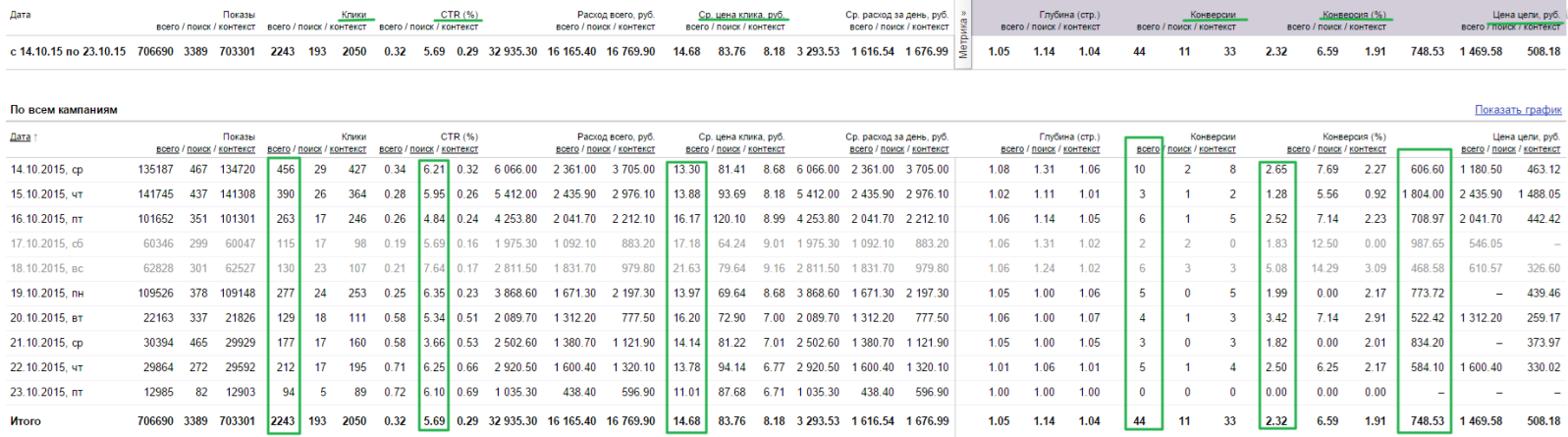Sort by Ср. расход за день контекст link
Screen dimensions: 1568x437
point(930,149)
